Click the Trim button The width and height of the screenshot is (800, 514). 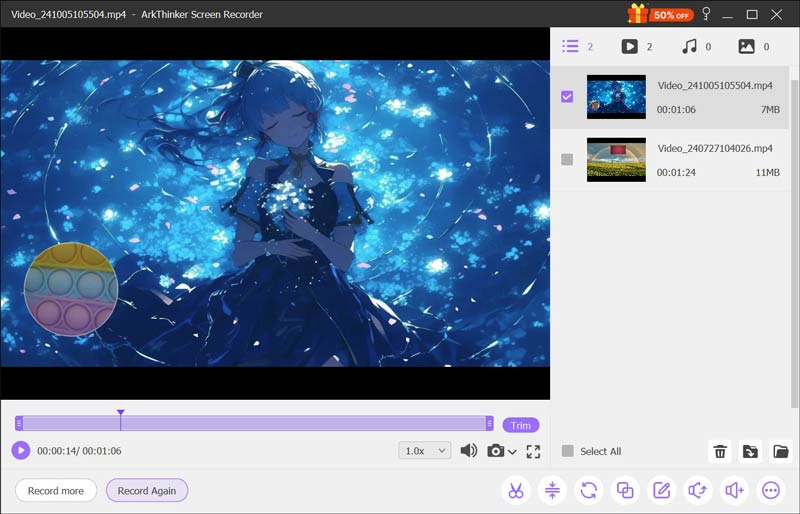pyautogui.click(x=520, y=425)
